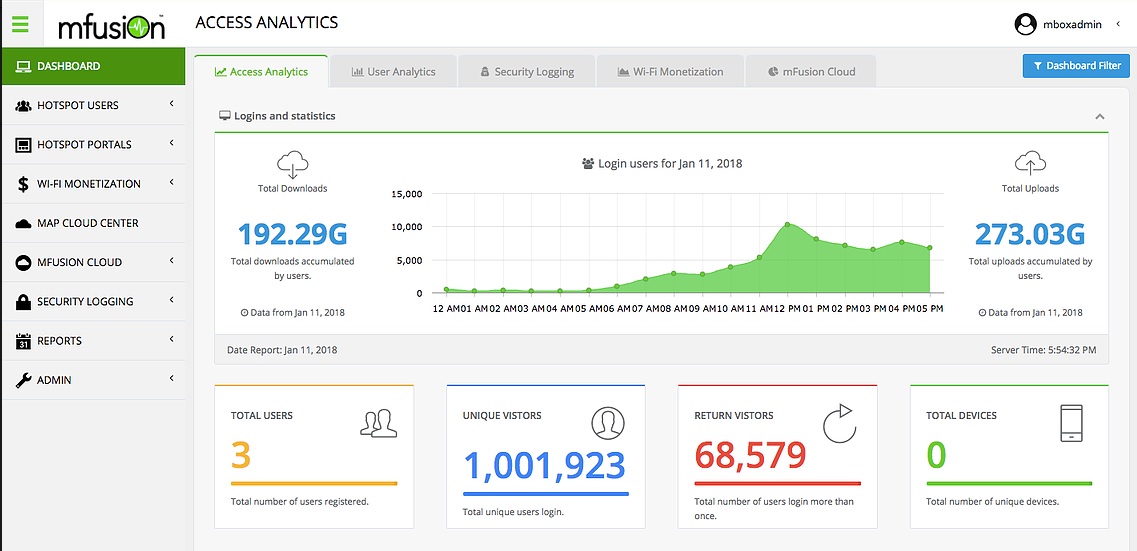Expand the Admin submenu chevron

point(172,378)
